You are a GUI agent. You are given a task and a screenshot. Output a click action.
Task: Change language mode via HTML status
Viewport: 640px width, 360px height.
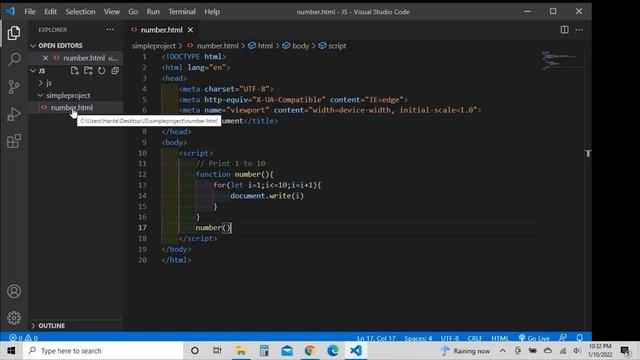(500, 338)
